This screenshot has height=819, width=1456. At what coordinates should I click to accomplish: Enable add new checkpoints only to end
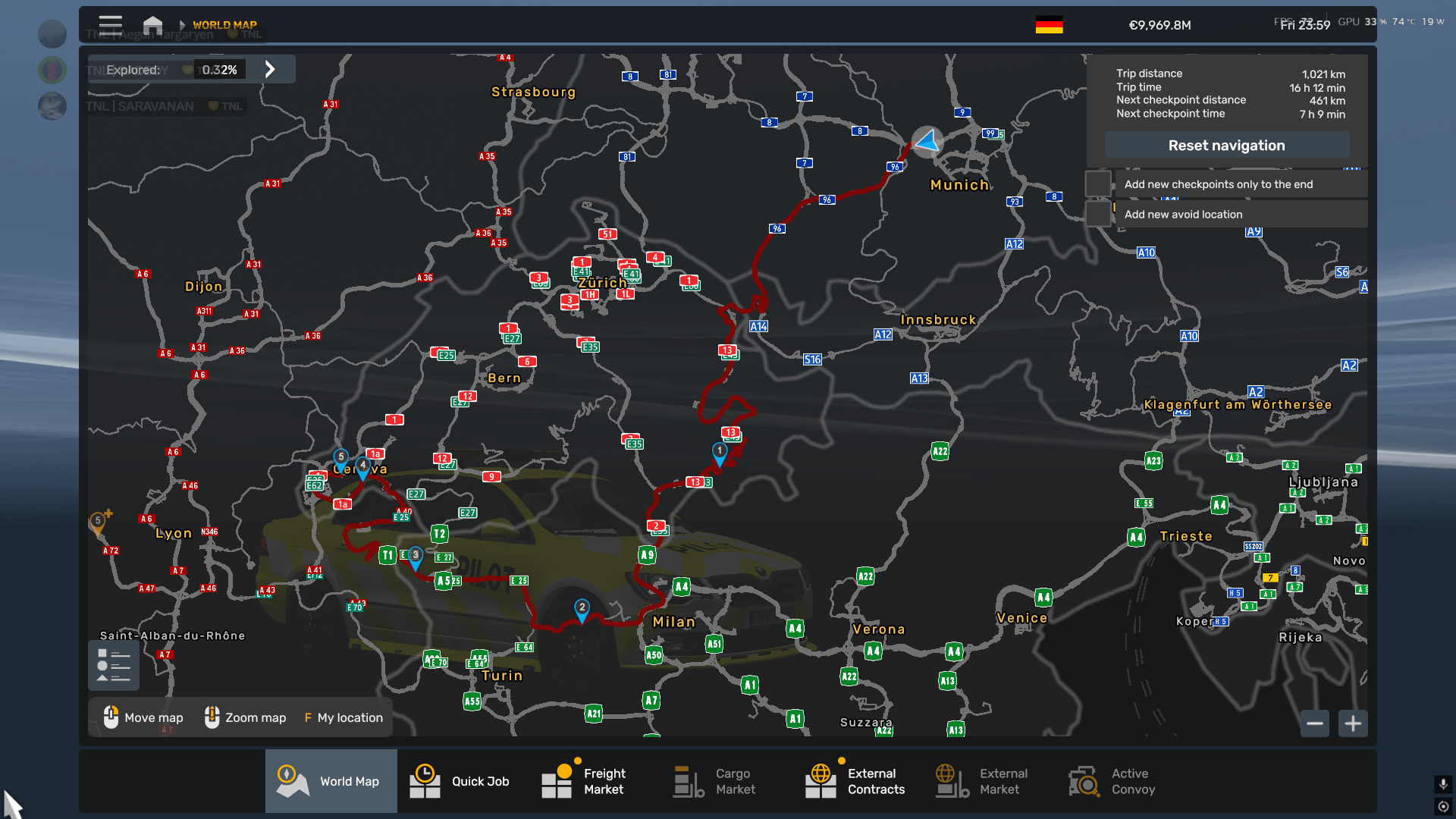pyautogui.click(x=1098, y=184)
